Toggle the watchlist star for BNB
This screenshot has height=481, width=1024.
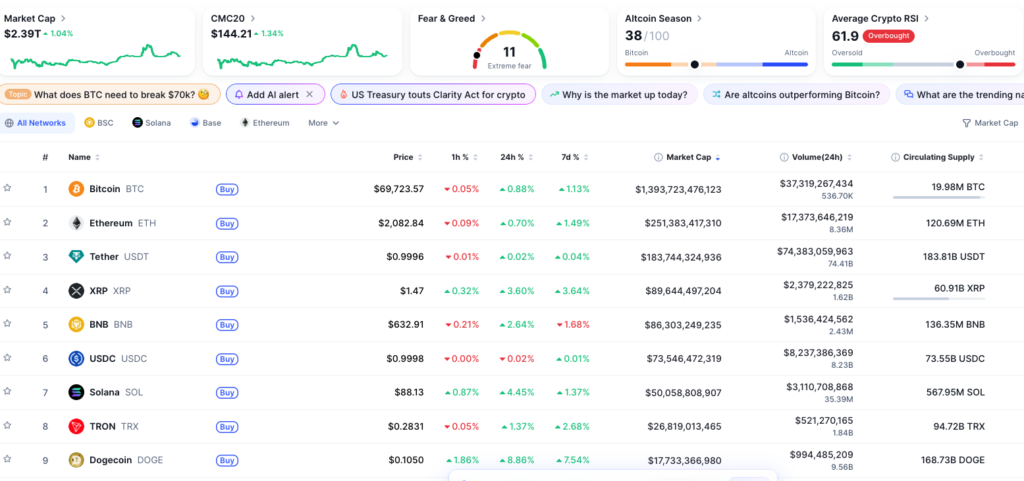click(x=7, y=324)
